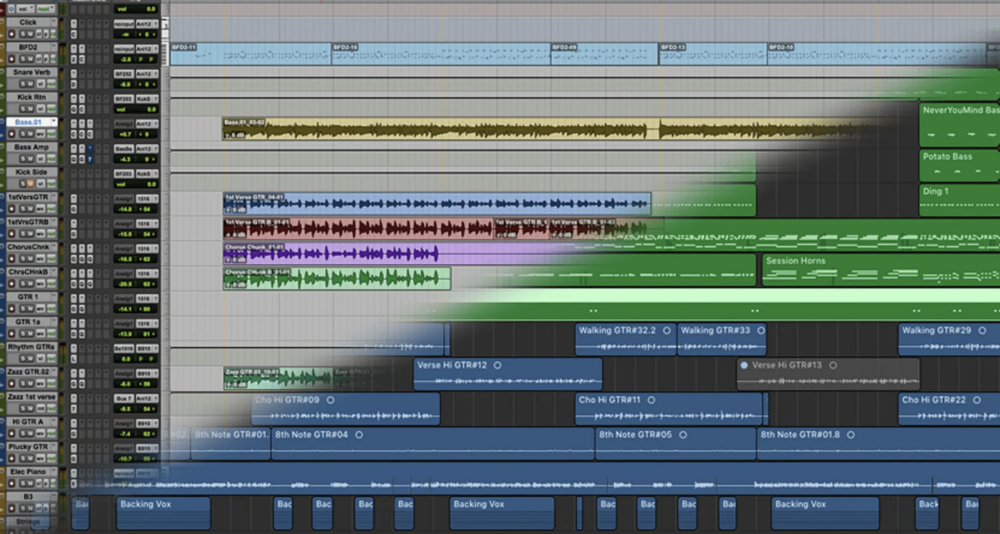Solo the Hi GTR A track
Viewport: 1000px width, 534px height.
pos(23,434)
